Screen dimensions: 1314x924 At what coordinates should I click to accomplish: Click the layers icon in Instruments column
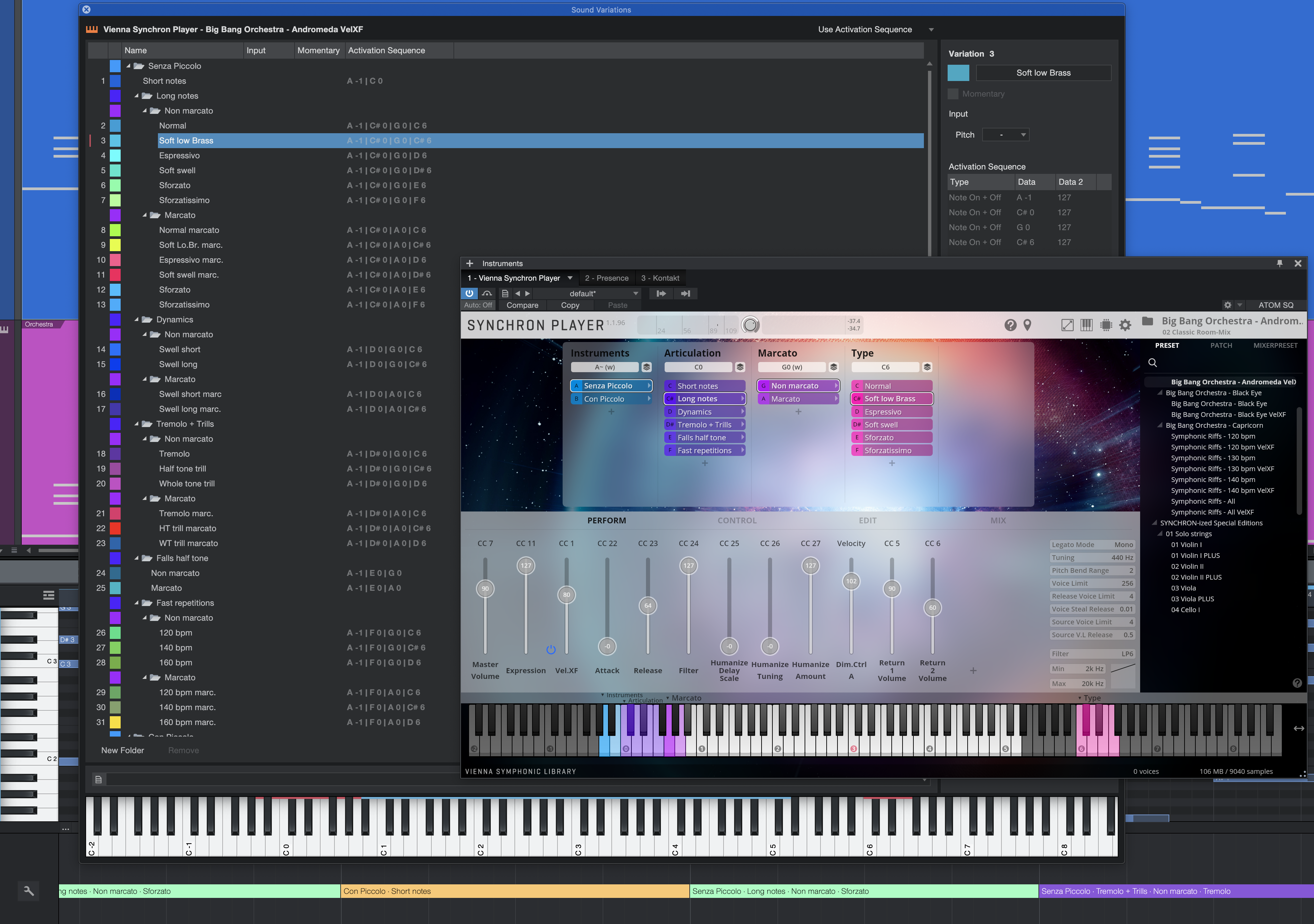pyautogui.click(x=646, y=367)
